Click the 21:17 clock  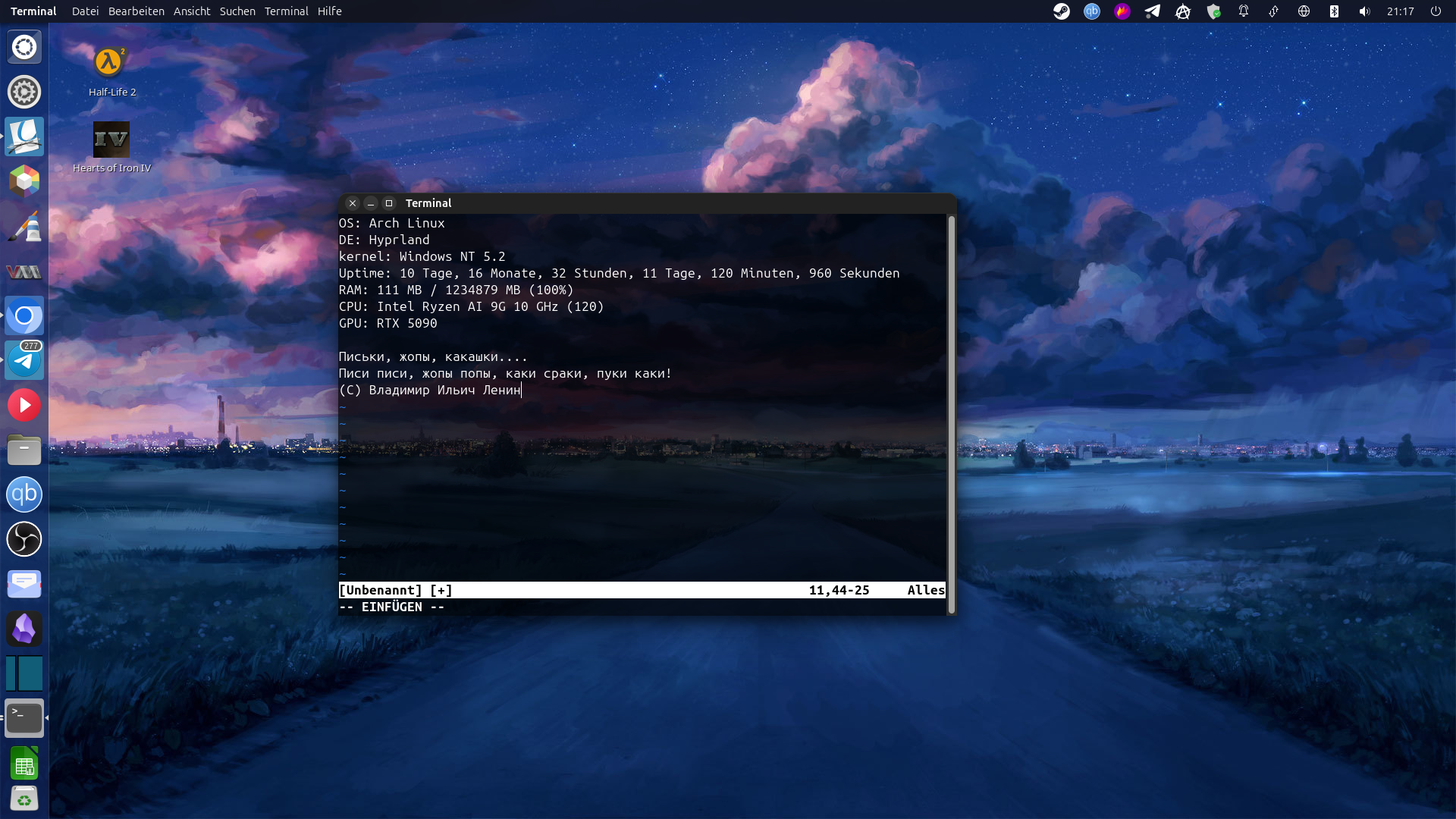1400,11
